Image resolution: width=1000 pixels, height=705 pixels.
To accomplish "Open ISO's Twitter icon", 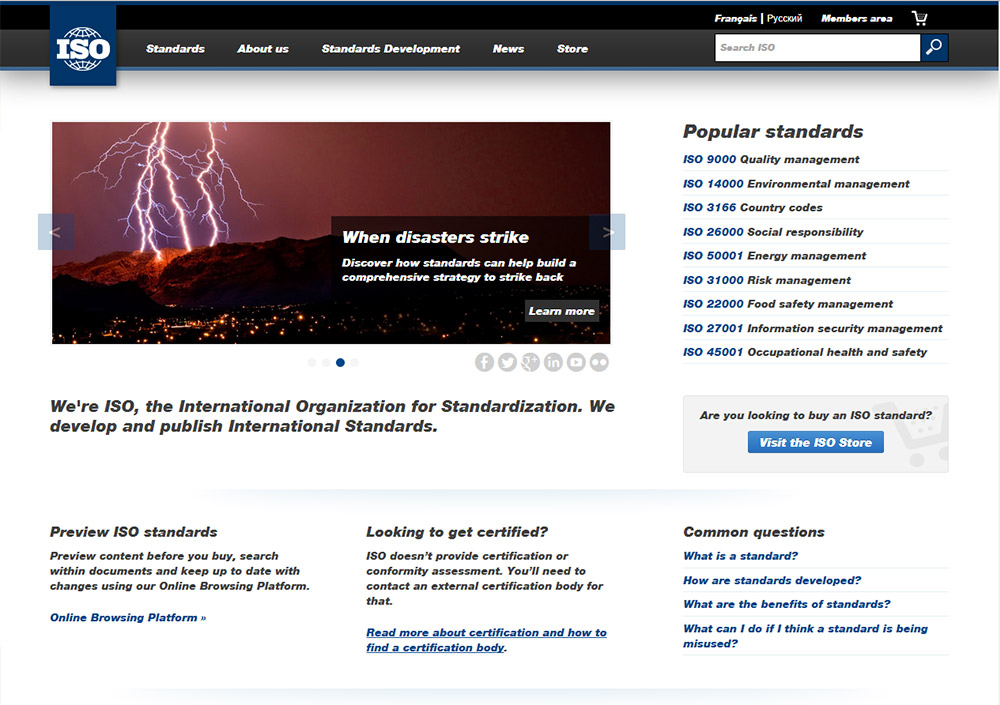I will pyautogui.click(x=507, y=362).
